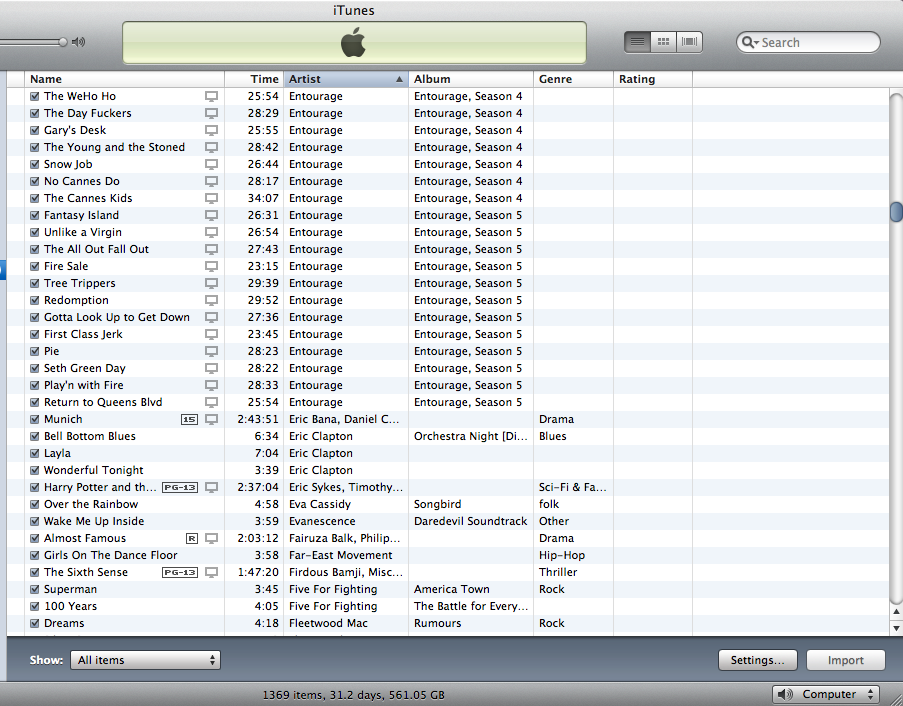Viewport: 903px width, 706px height.
Task: Click video icon for Fire Sale
Action: 211,266
